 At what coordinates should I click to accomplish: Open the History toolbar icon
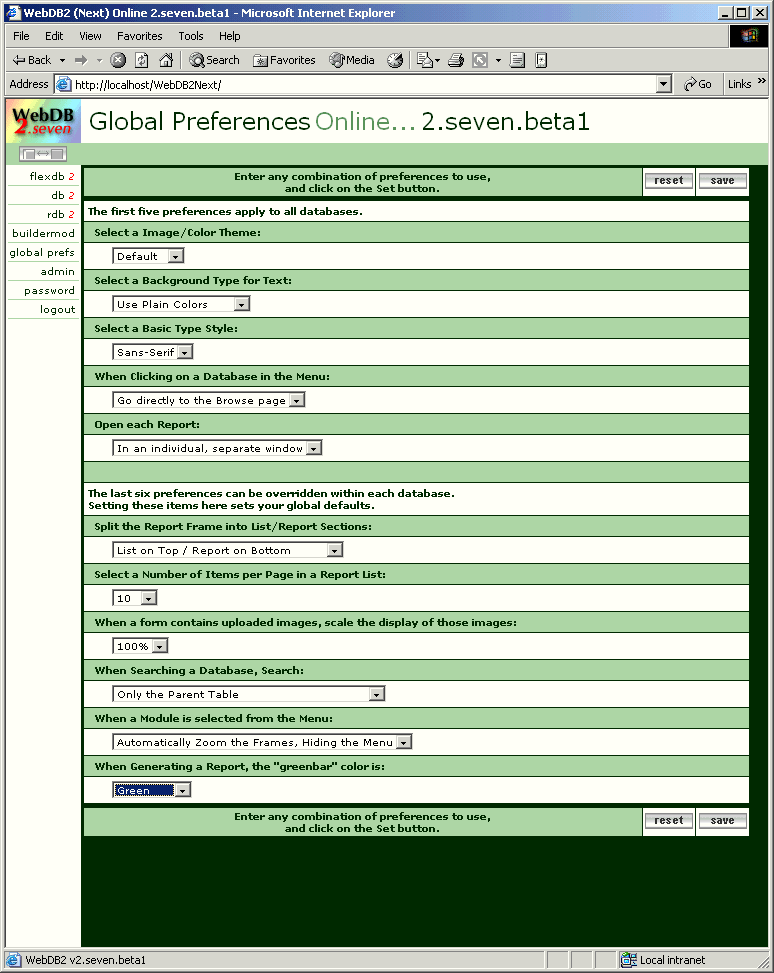395,60
